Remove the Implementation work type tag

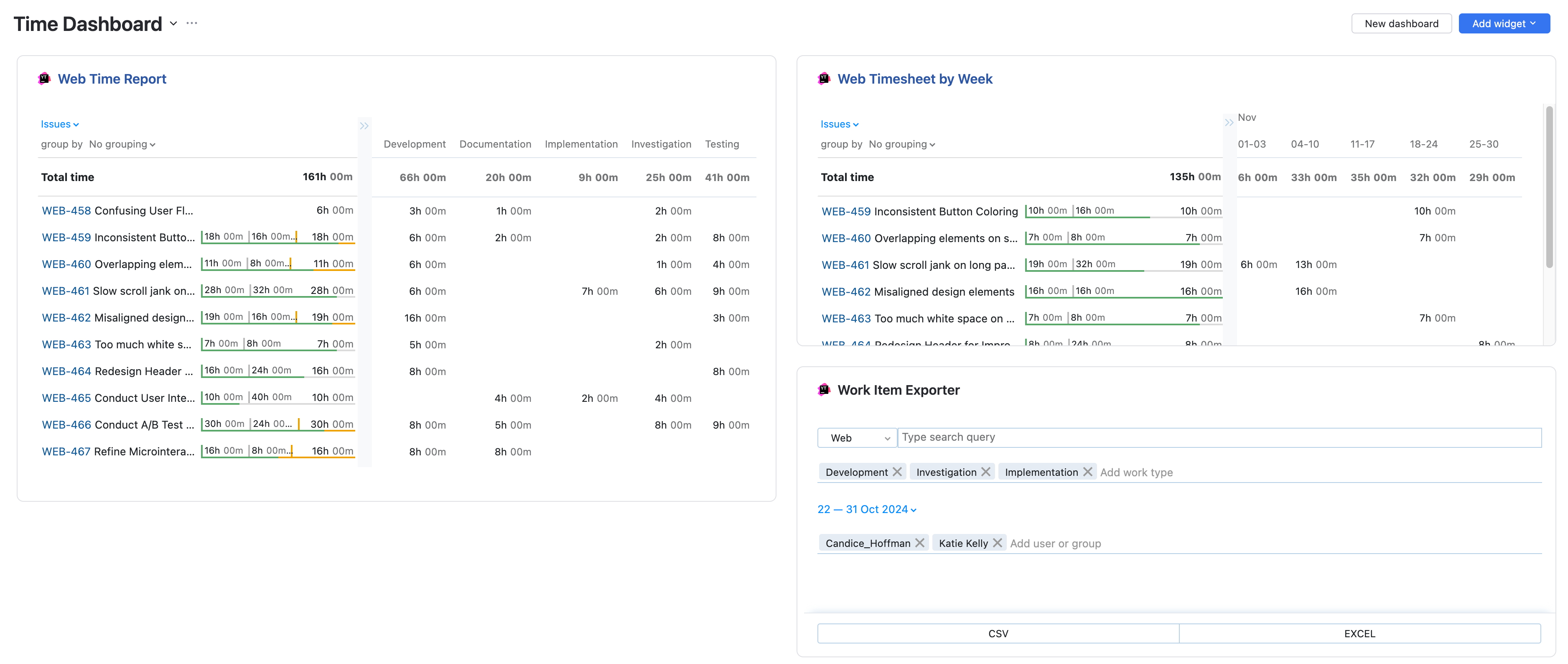tap(1087, 472)
